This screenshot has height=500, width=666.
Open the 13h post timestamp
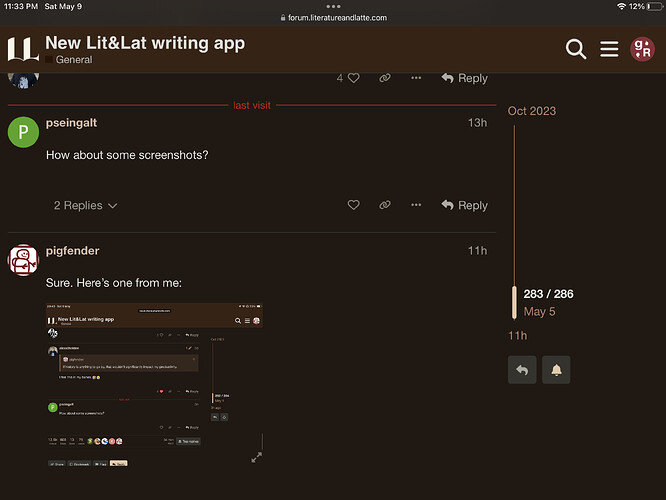[x=477, y=123]
